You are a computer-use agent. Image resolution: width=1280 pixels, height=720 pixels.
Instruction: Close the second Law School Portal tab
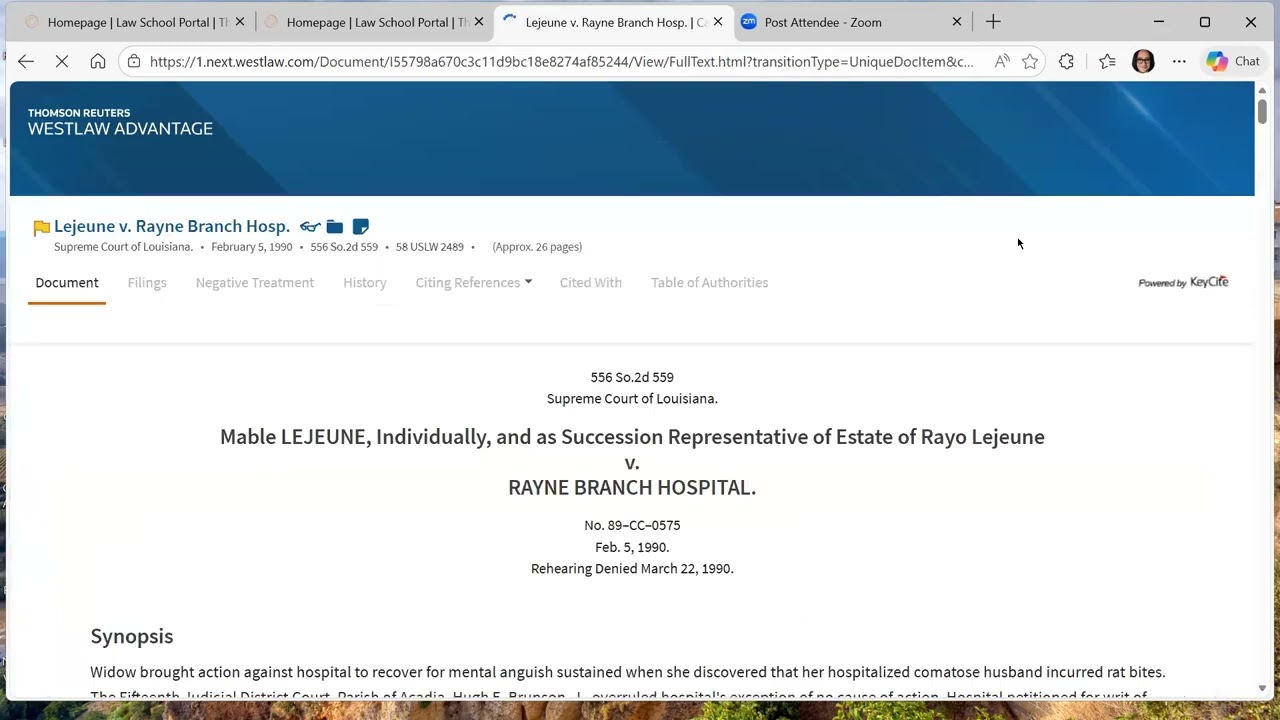pos(479,22)
